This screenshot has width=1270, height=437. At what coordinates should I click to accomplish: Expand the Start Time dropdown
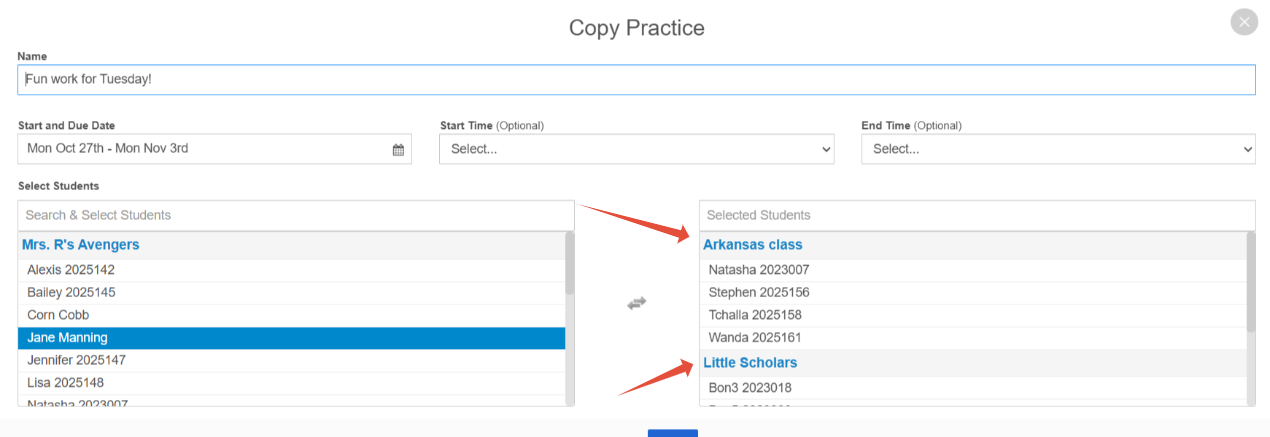pos(637,149)
